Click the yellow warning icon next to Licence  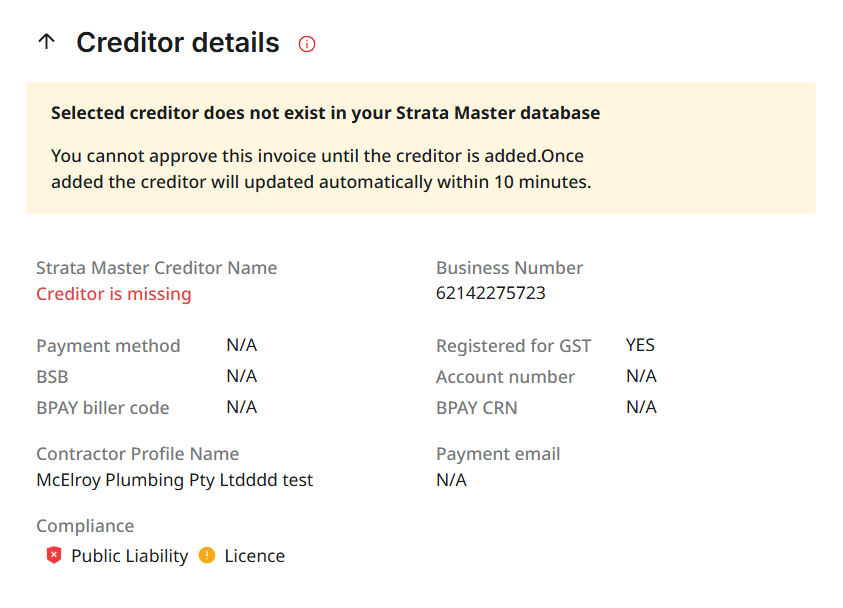pyautogui.click(x=209, y=555)
